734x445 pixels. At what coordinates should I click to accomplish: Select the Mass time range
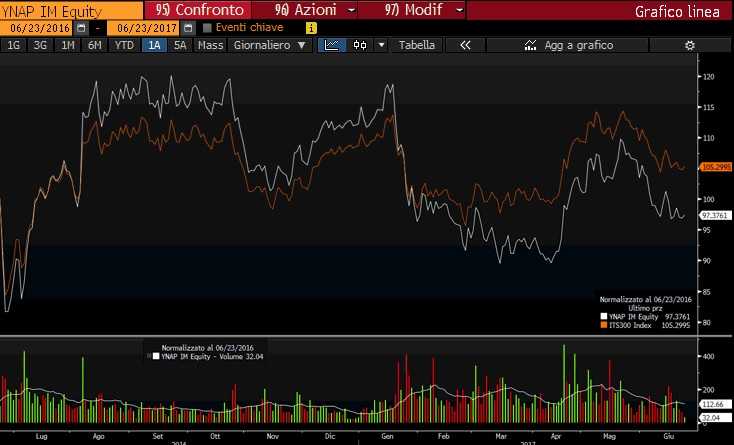point(210,45)
